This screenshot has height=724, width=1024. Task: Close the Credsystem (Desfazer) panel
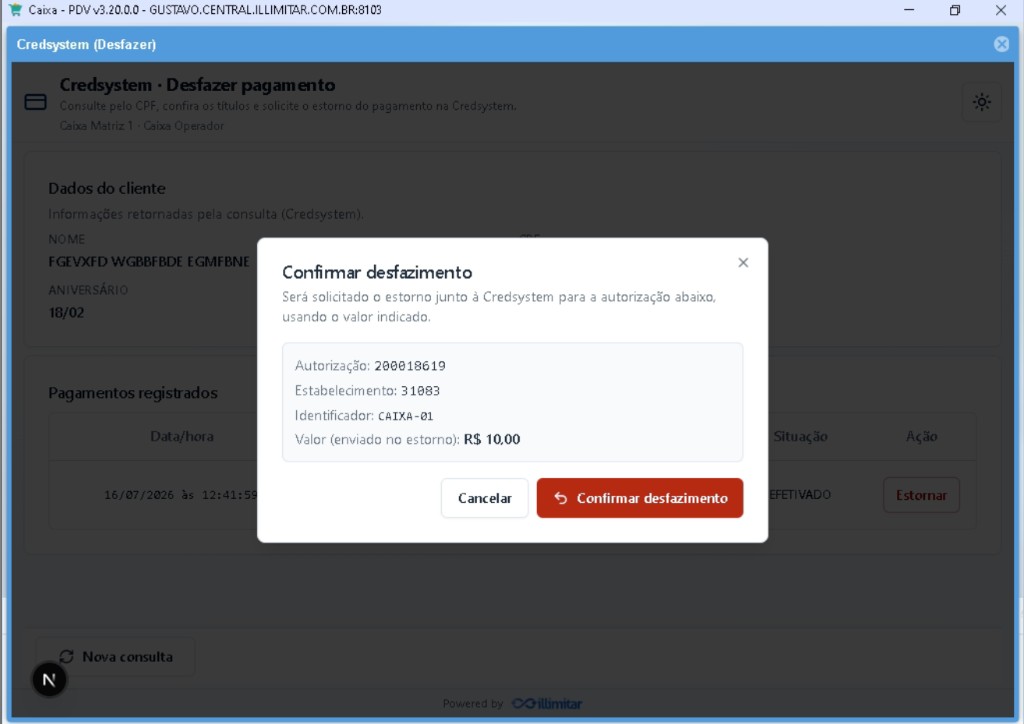click(1001, 44)
